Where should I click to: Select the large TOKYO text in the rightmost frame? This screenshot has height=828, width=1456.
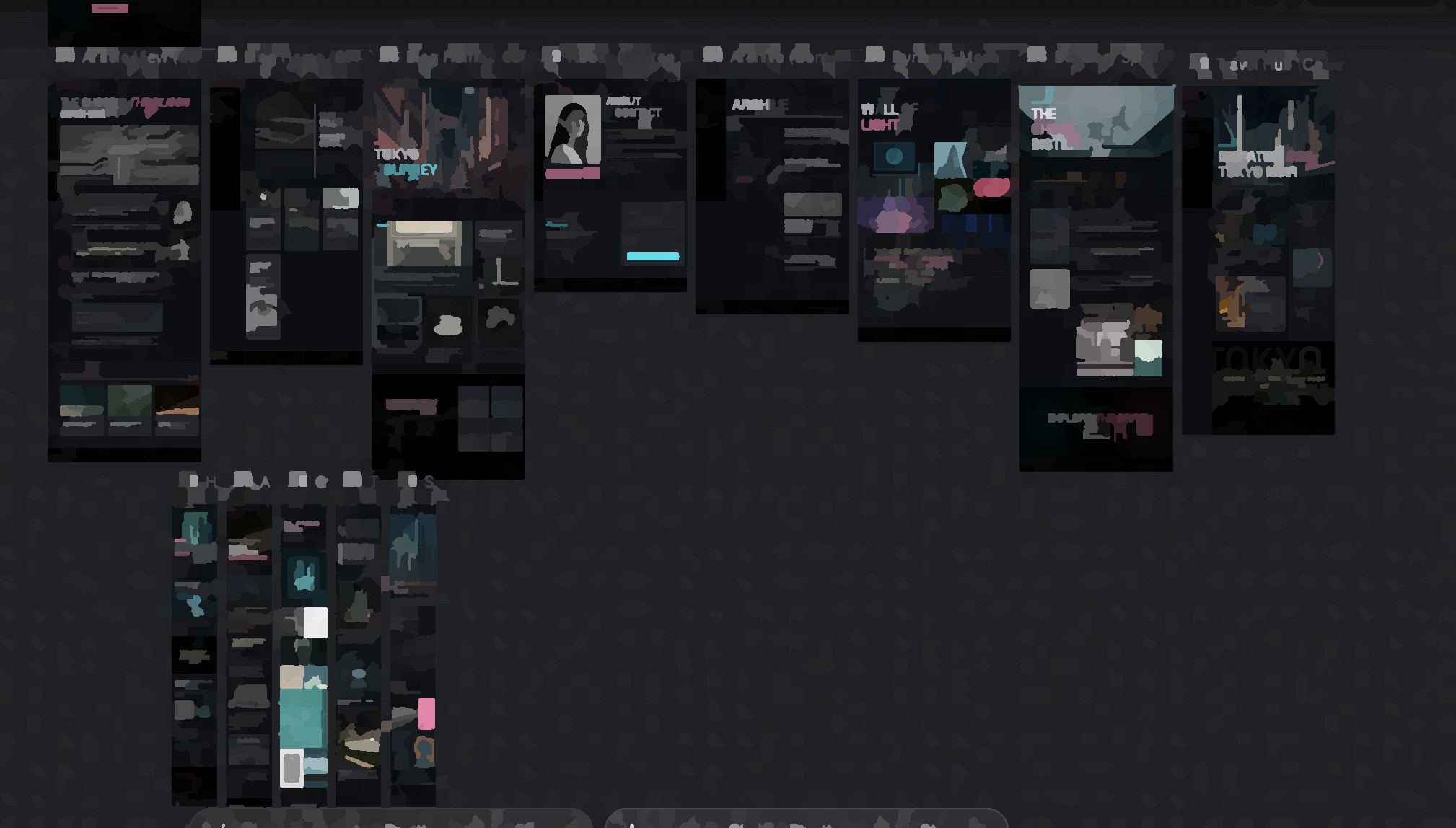(1268, 359)
